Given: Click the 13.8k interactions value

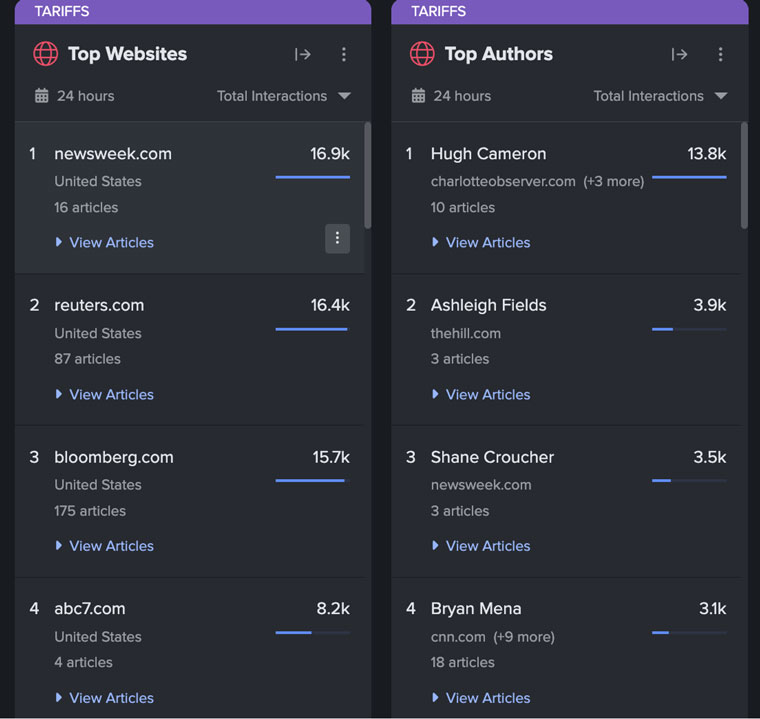Looking at the screenshot, I should [707, 154].
